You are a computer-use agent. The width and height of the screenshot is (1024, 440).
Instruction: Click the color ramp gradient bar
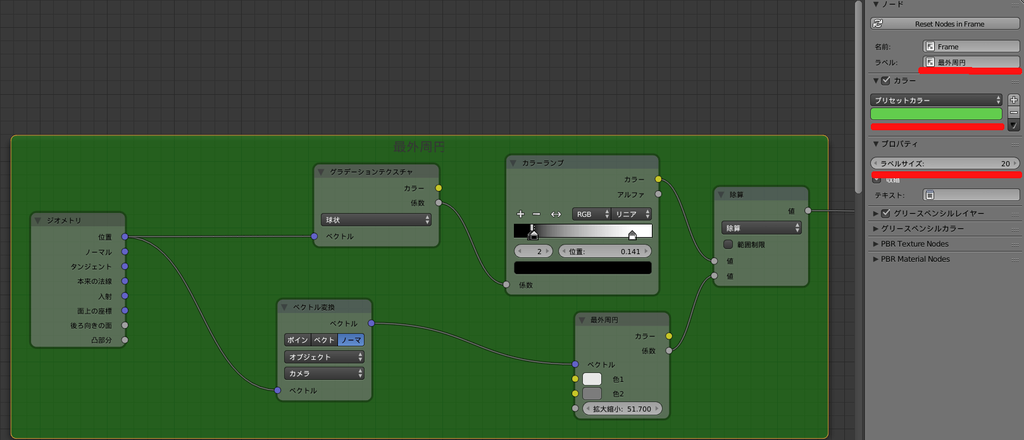point(583,230)
